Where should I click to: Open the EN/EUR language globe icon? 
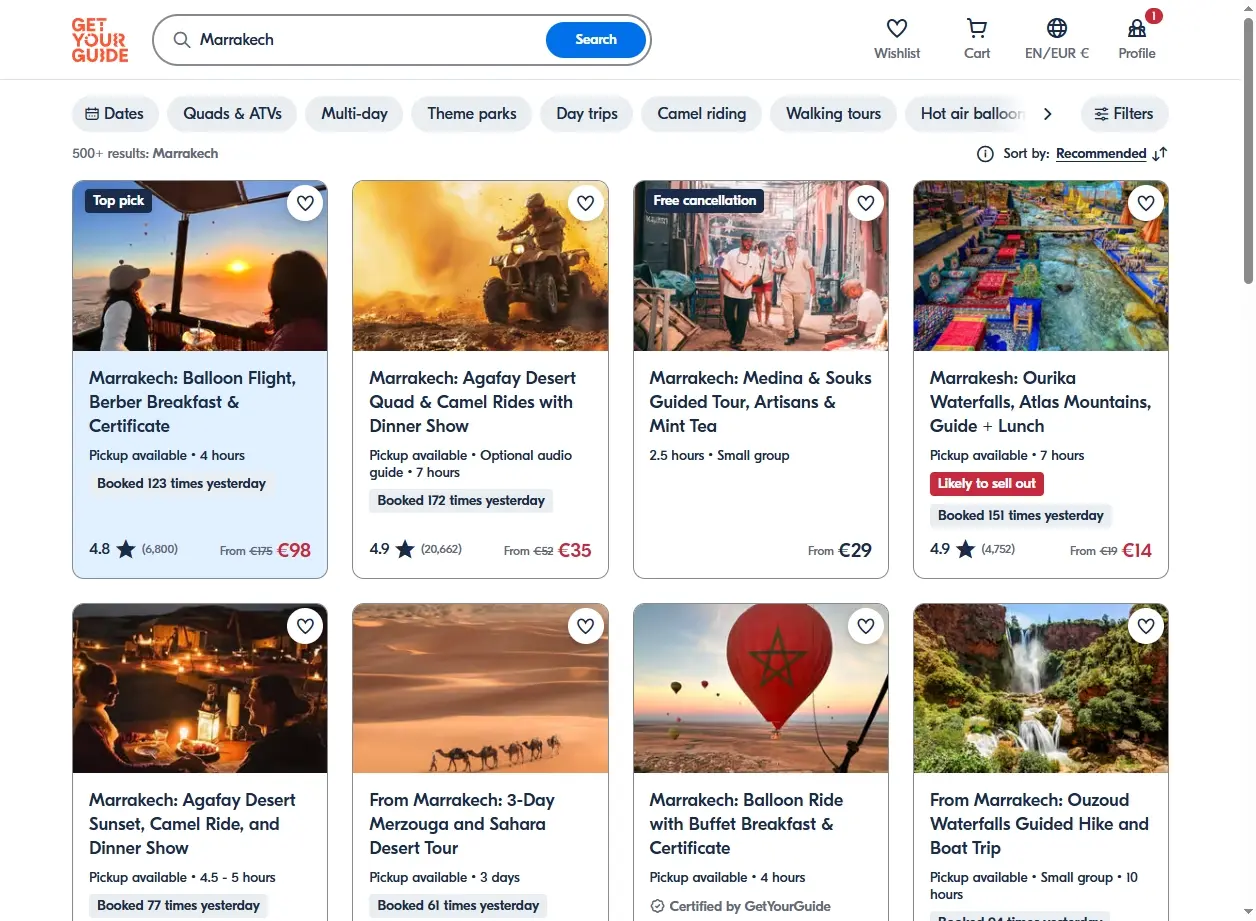[1057, 28]
